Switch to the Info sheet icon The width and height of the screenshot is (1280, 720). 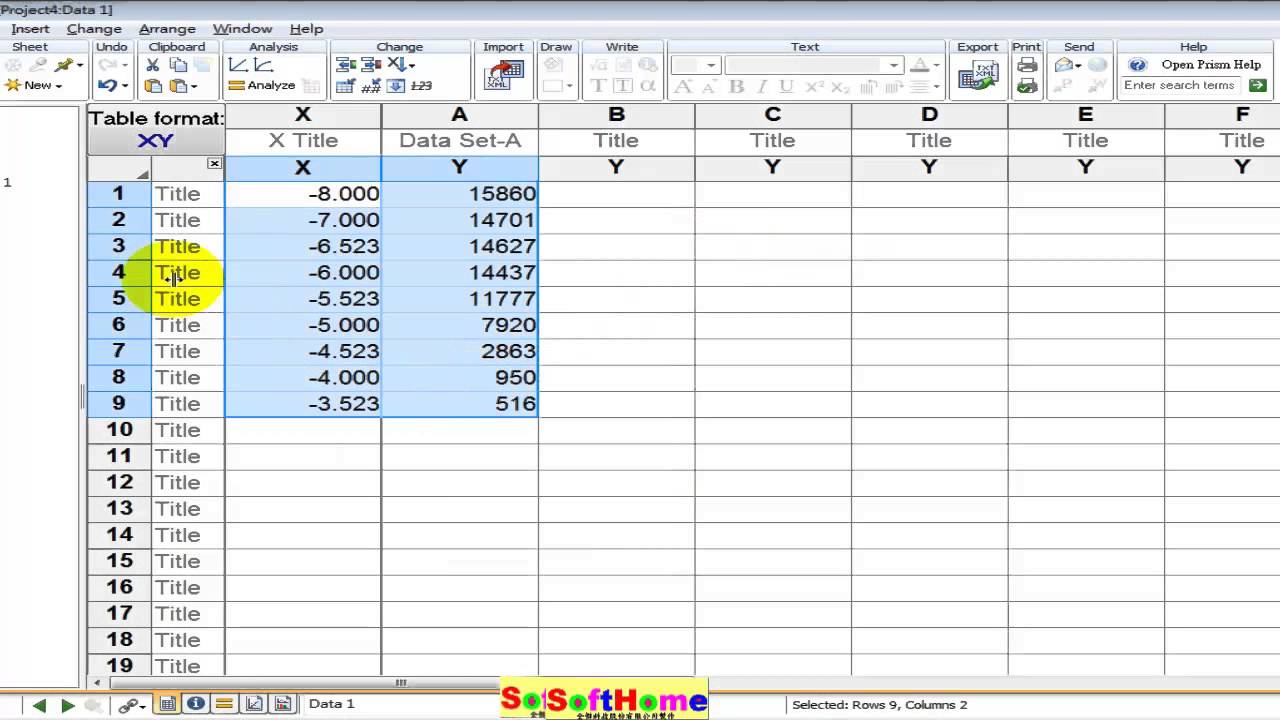click(196, 704)
